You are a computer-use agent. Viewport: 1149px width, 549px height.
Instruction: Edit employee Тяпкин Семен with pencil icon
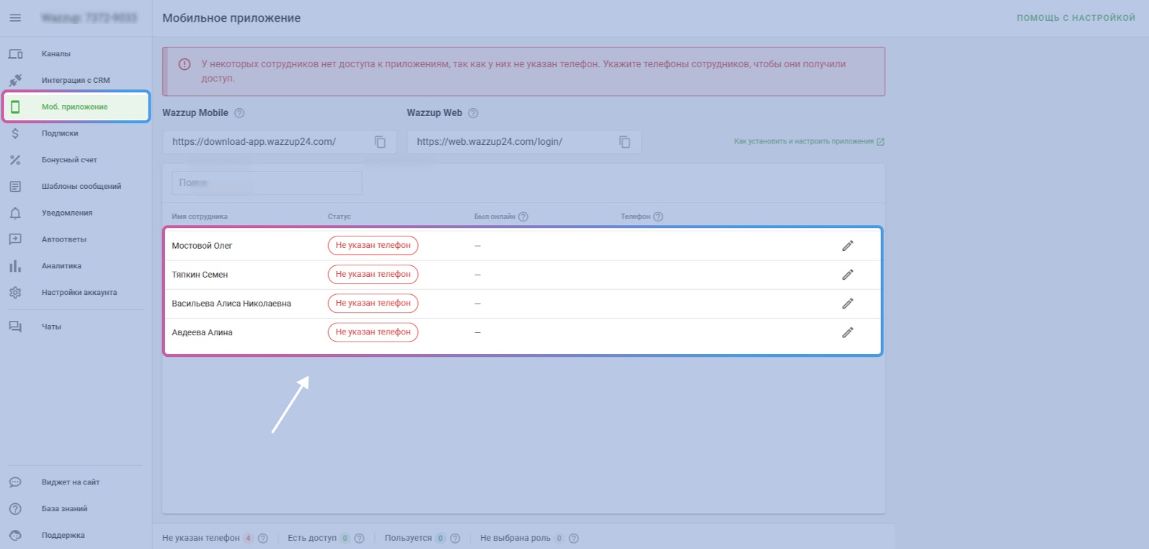tap(847, 274)
